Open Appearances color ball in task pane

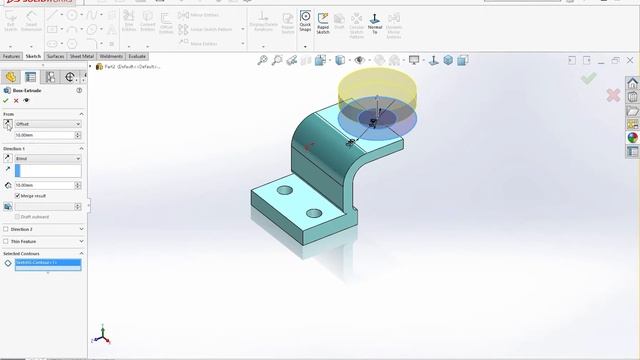(x=632, y=138)
